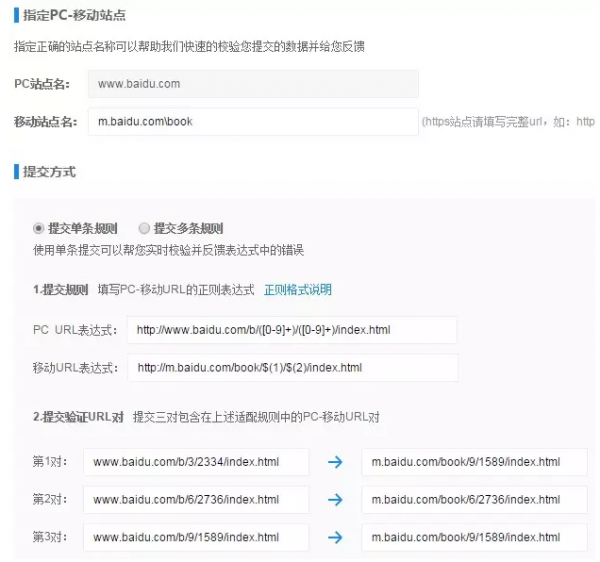
Task: Open the 正则格式说明 link
Action: [298, 290]
